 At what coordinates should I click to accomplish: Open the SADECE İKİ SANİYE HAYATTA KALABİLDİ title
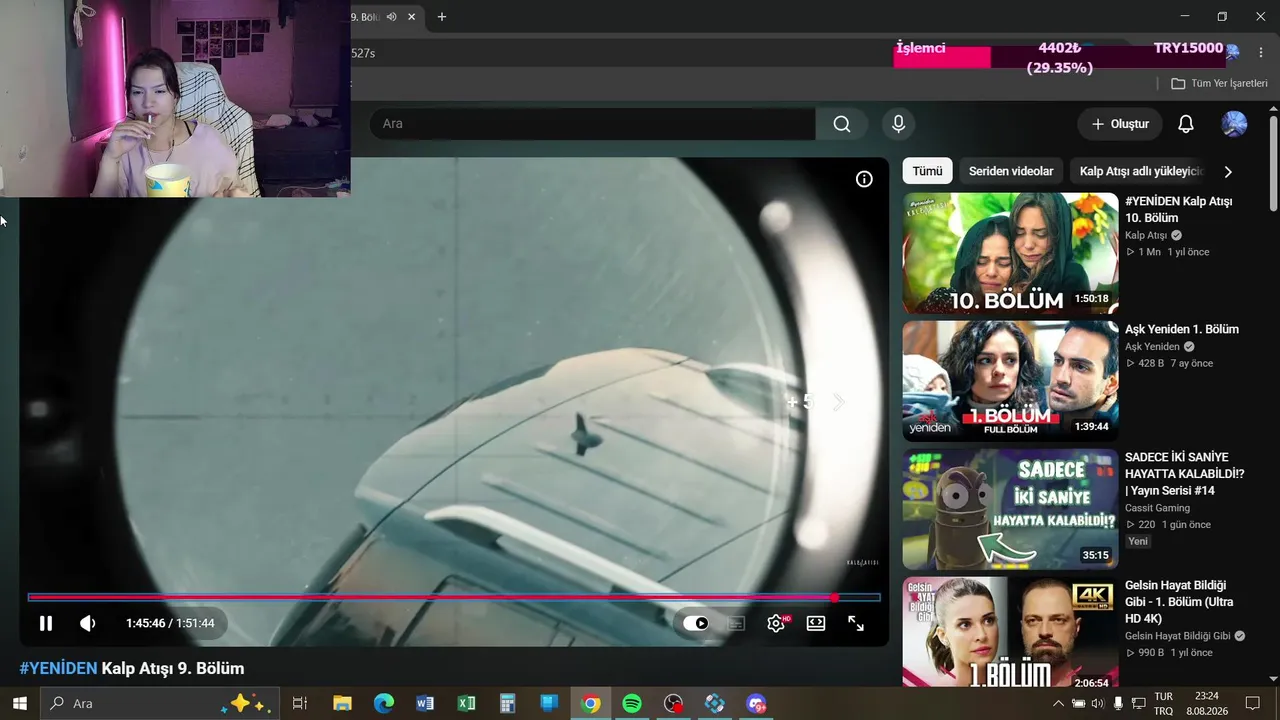click(x=1185, y=474)
